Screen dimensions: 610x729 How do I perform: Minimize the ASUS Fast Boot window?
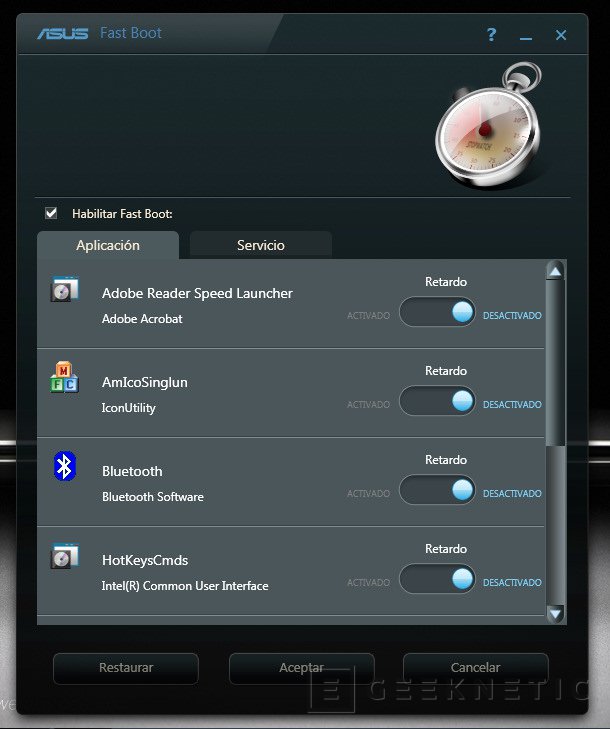526,38
